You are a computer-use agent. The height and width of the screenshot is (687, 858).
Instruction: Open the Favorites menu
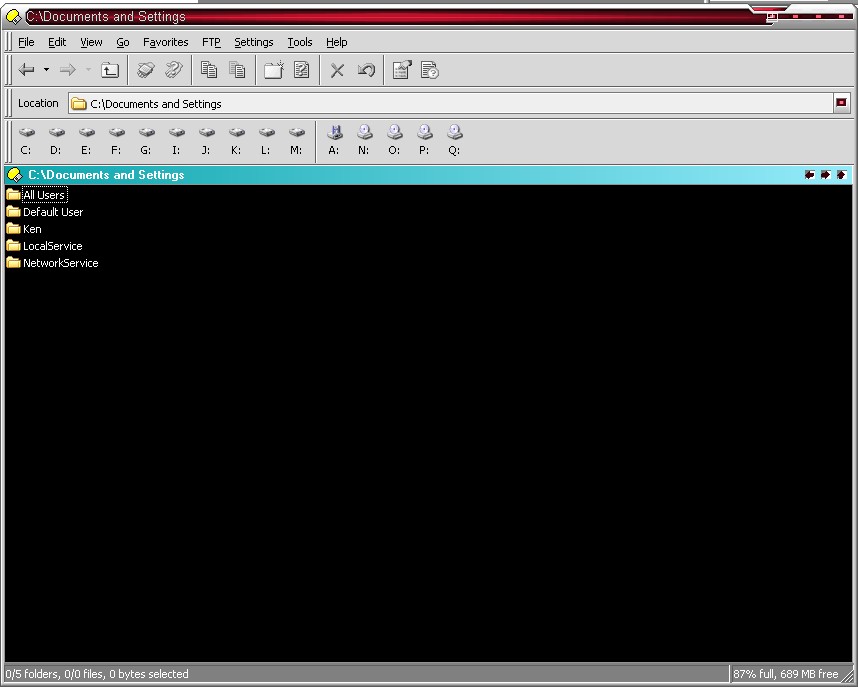[165, 42]
